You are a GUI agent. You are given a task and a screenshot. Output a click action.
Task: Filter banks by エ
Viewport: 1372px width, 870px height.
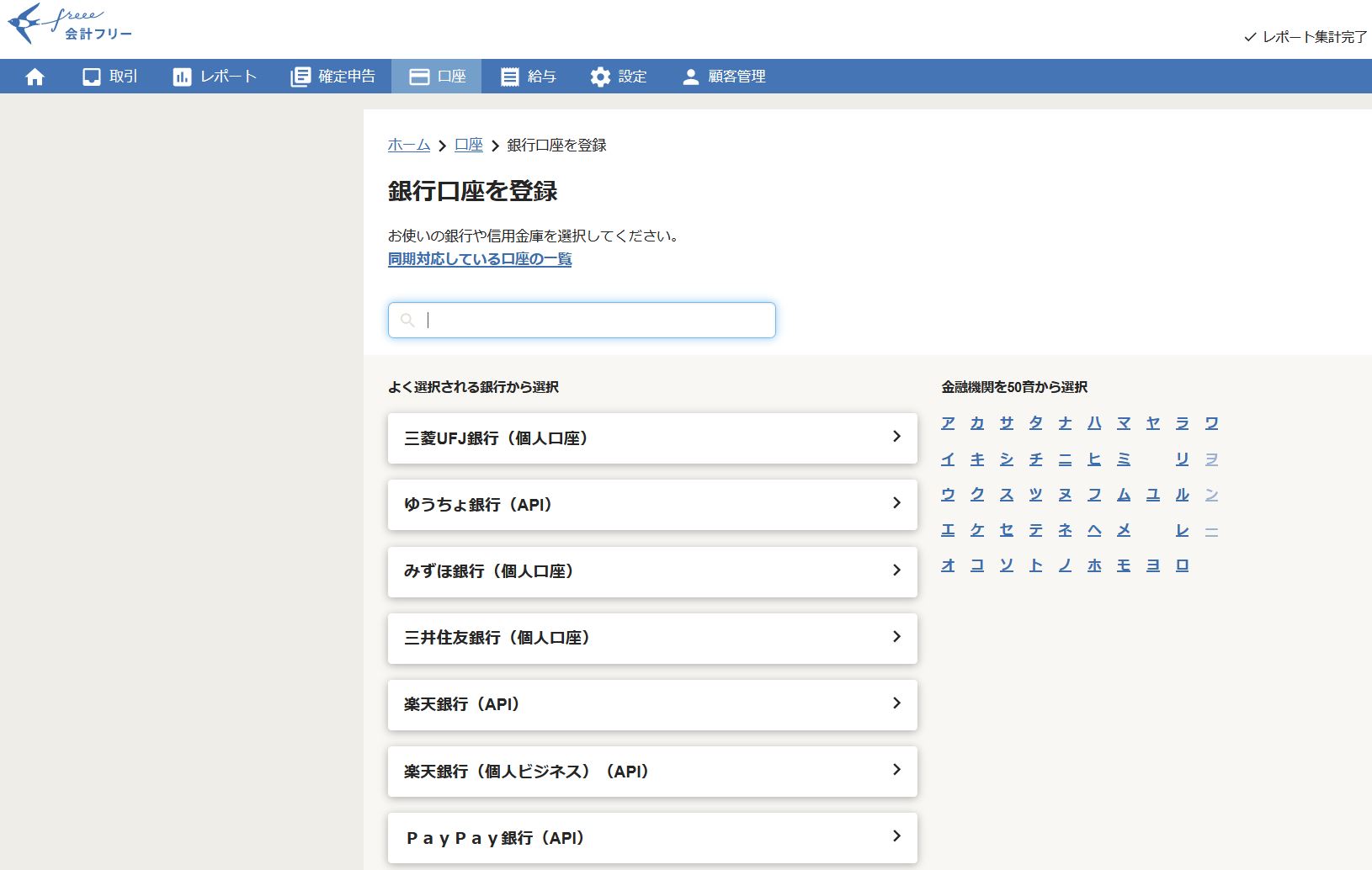pyautogui.click(x=948, y=530)
